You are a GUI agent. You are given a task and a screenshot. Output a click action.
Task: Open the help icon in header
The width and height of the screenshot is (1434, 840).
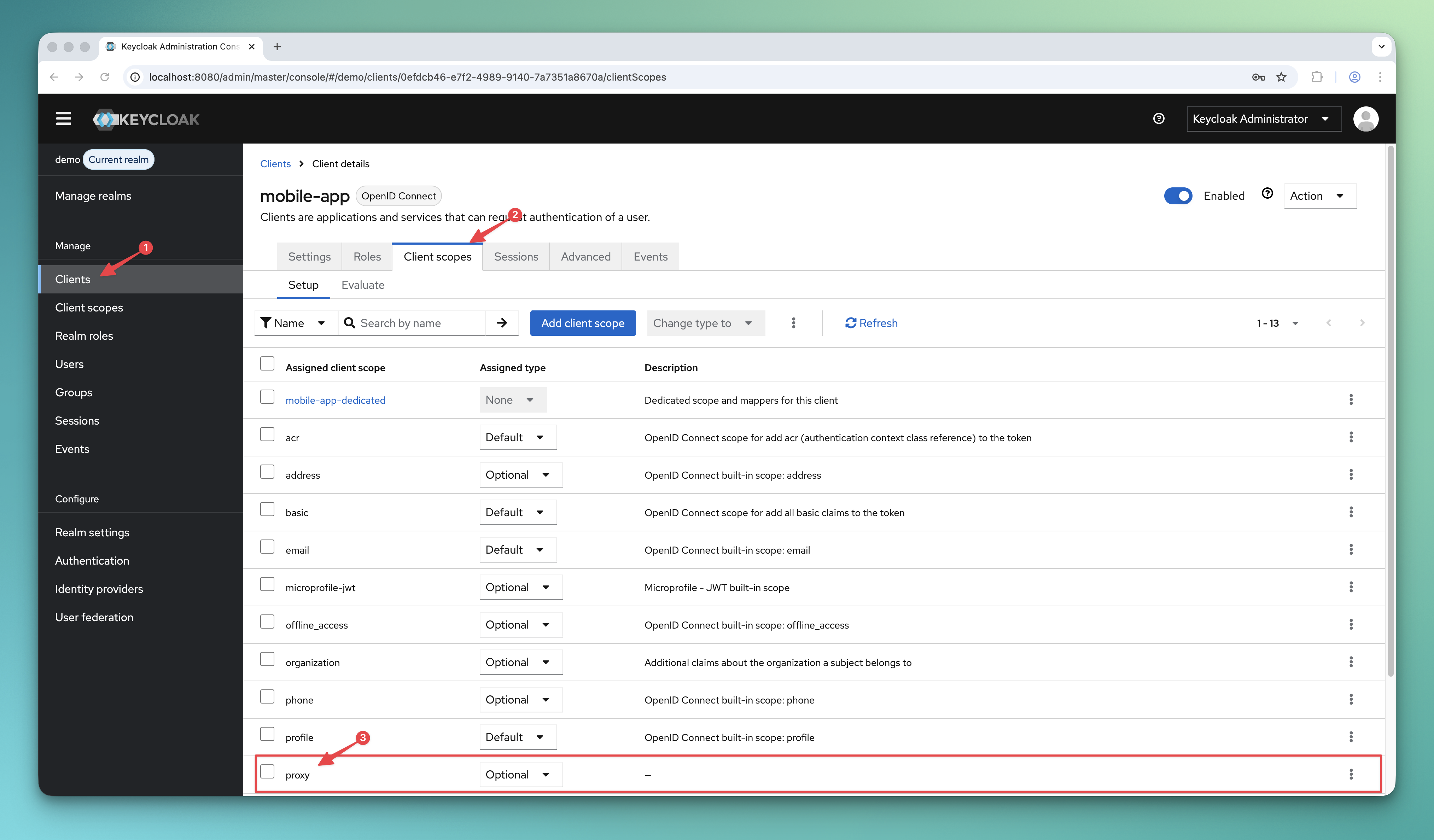tap(1159, 118)
